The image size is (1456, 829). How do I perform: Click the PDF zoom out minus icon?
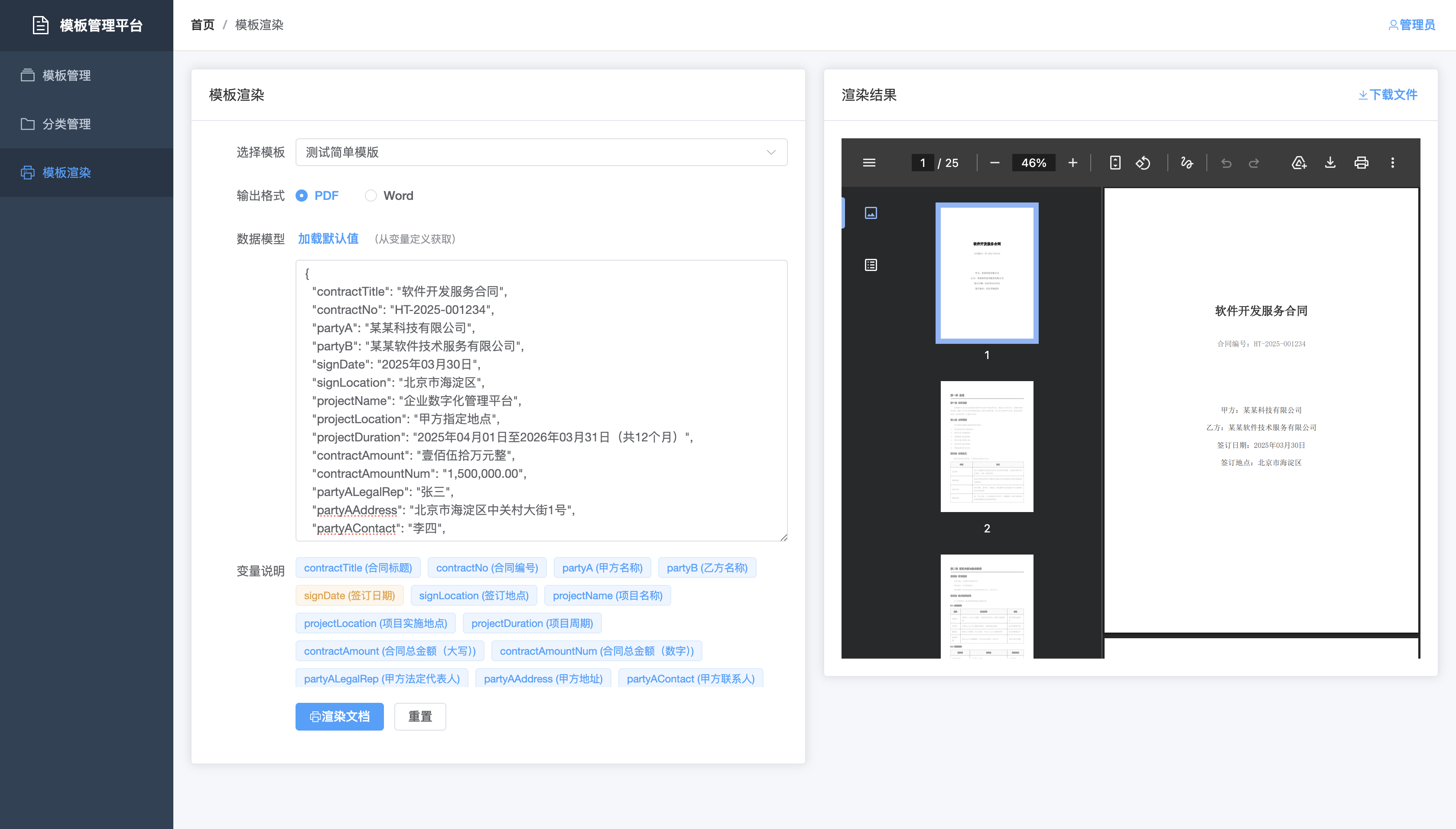(x=994, y=163)
